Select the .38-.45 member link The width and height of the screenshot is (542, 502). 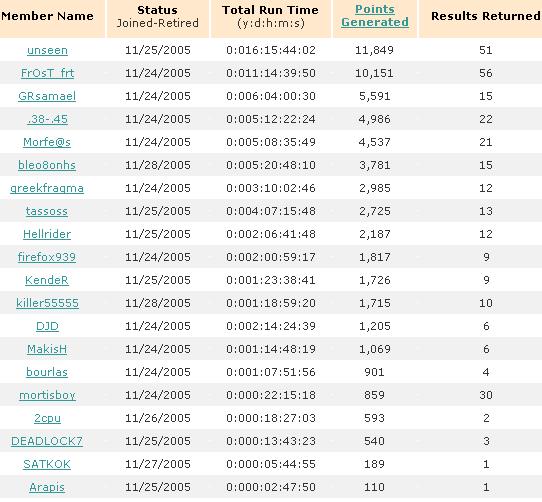(x=47, y=119)
